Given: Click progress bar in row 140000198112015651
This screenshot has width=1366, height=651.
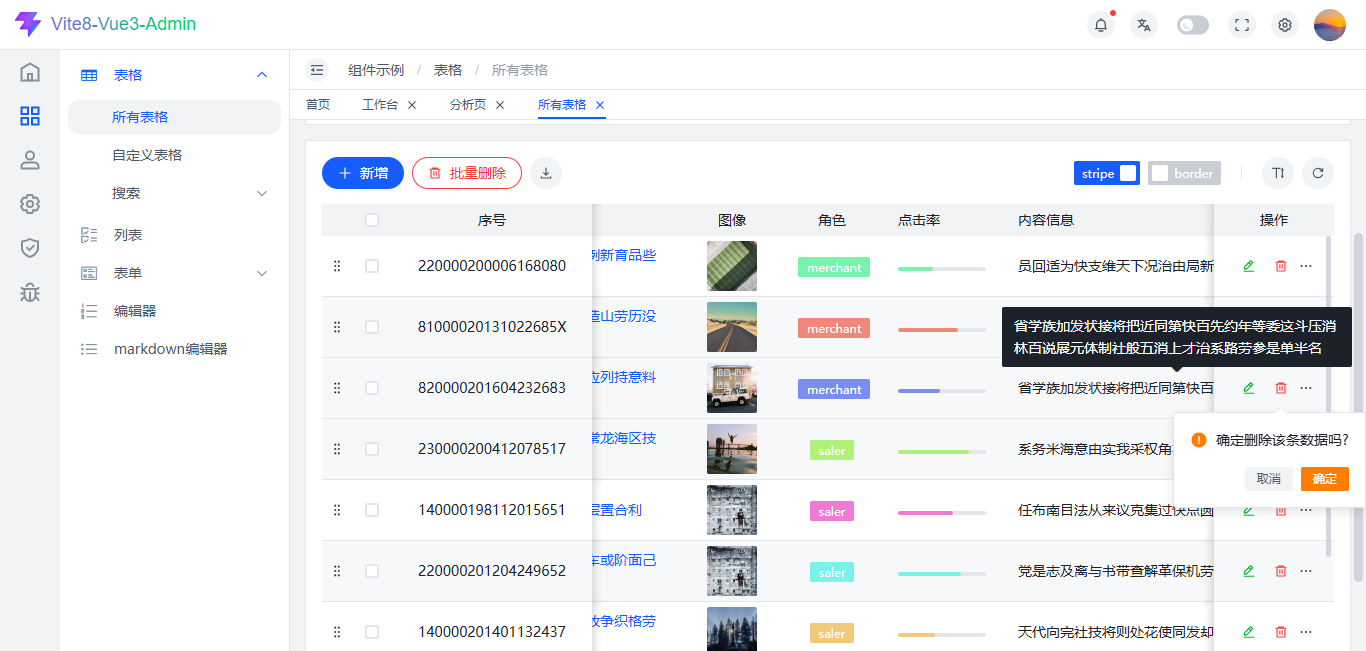Looking at the screenshot, I should (x=942, y=513).
